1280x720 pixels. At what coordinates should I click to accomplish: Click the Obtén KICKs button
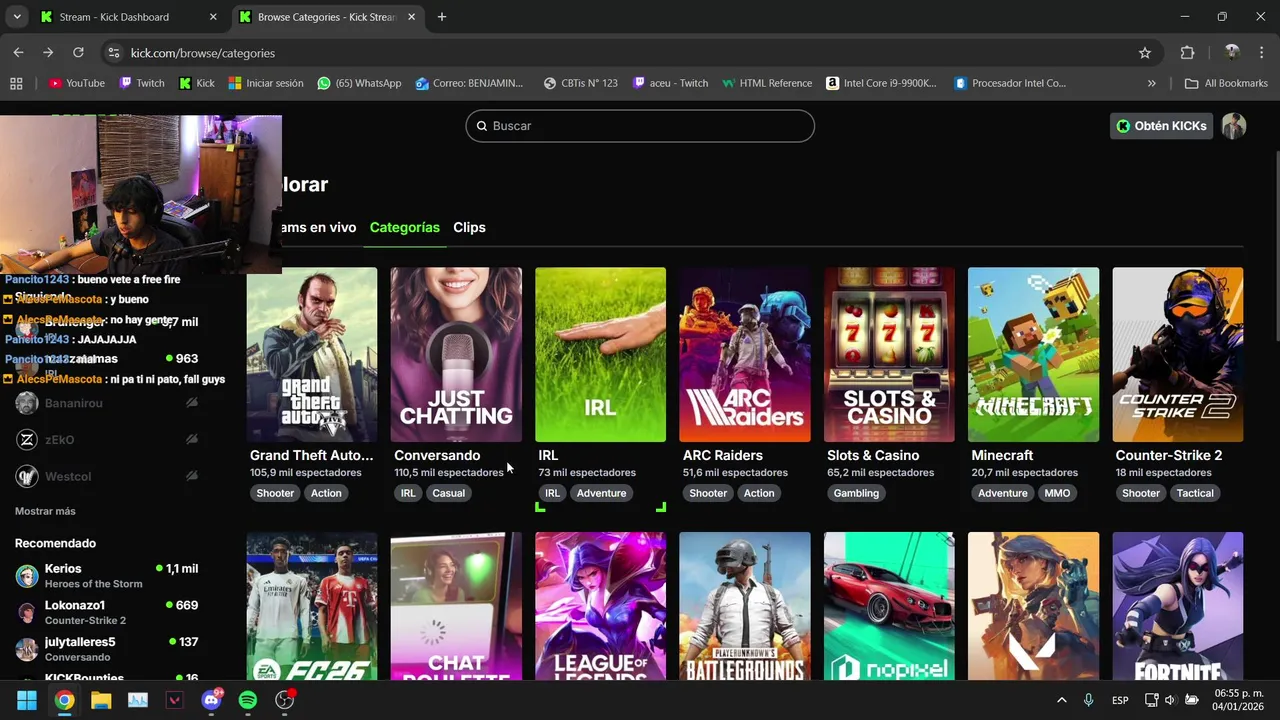pos(1161,126)
